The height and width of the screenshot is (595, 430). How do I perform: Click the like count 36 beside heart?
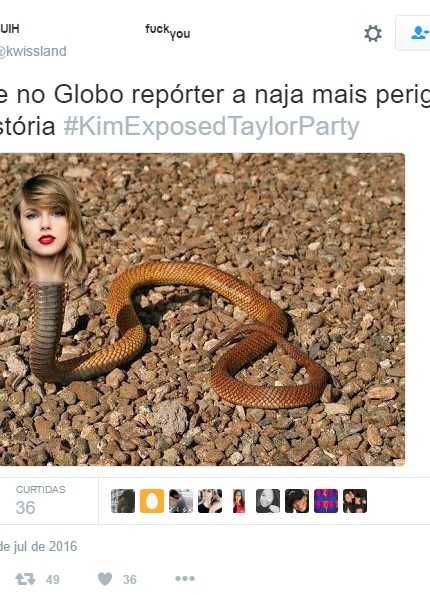click(129, 579)
